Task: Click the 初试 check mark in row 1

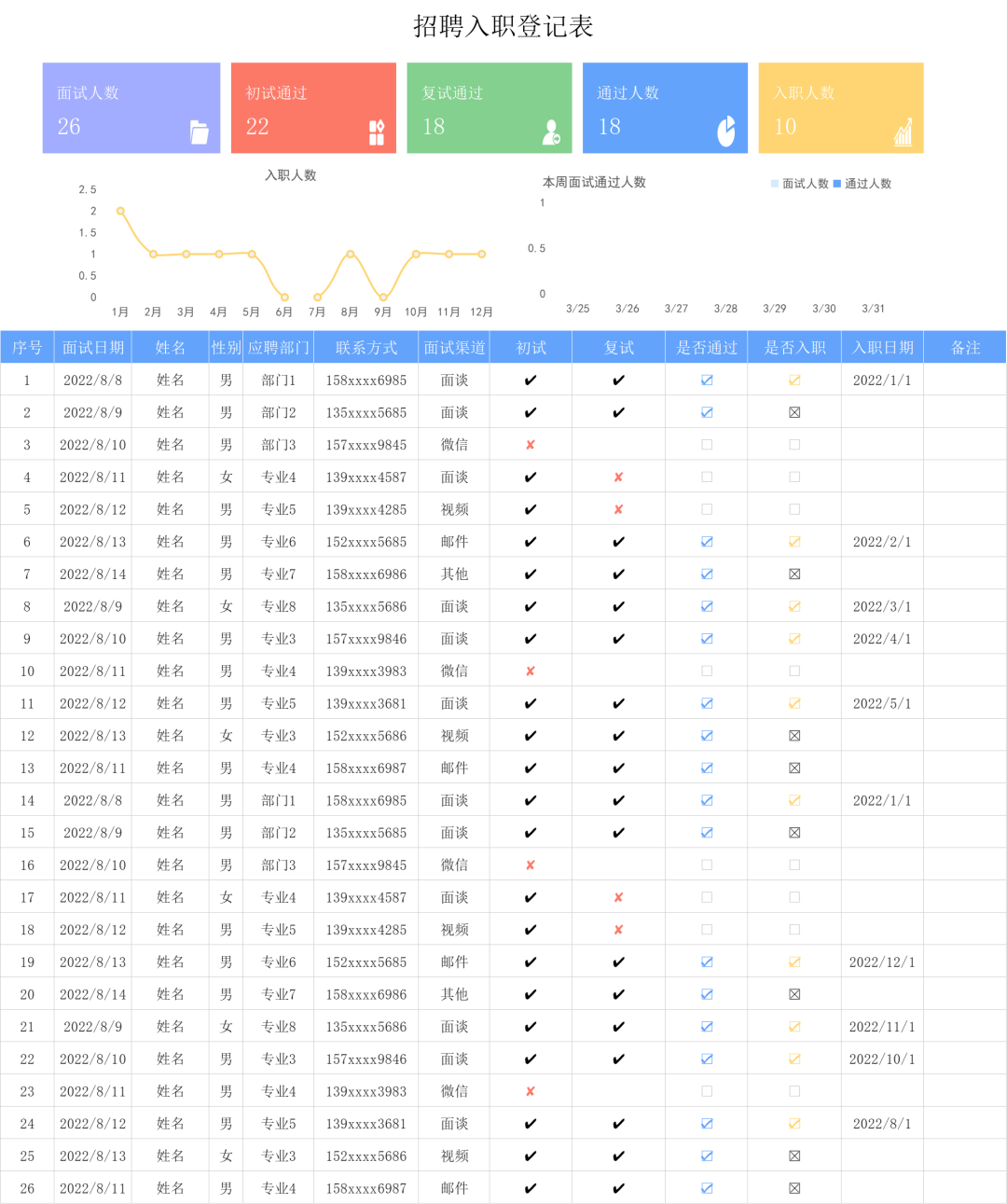Action: (x=531, y=381)
